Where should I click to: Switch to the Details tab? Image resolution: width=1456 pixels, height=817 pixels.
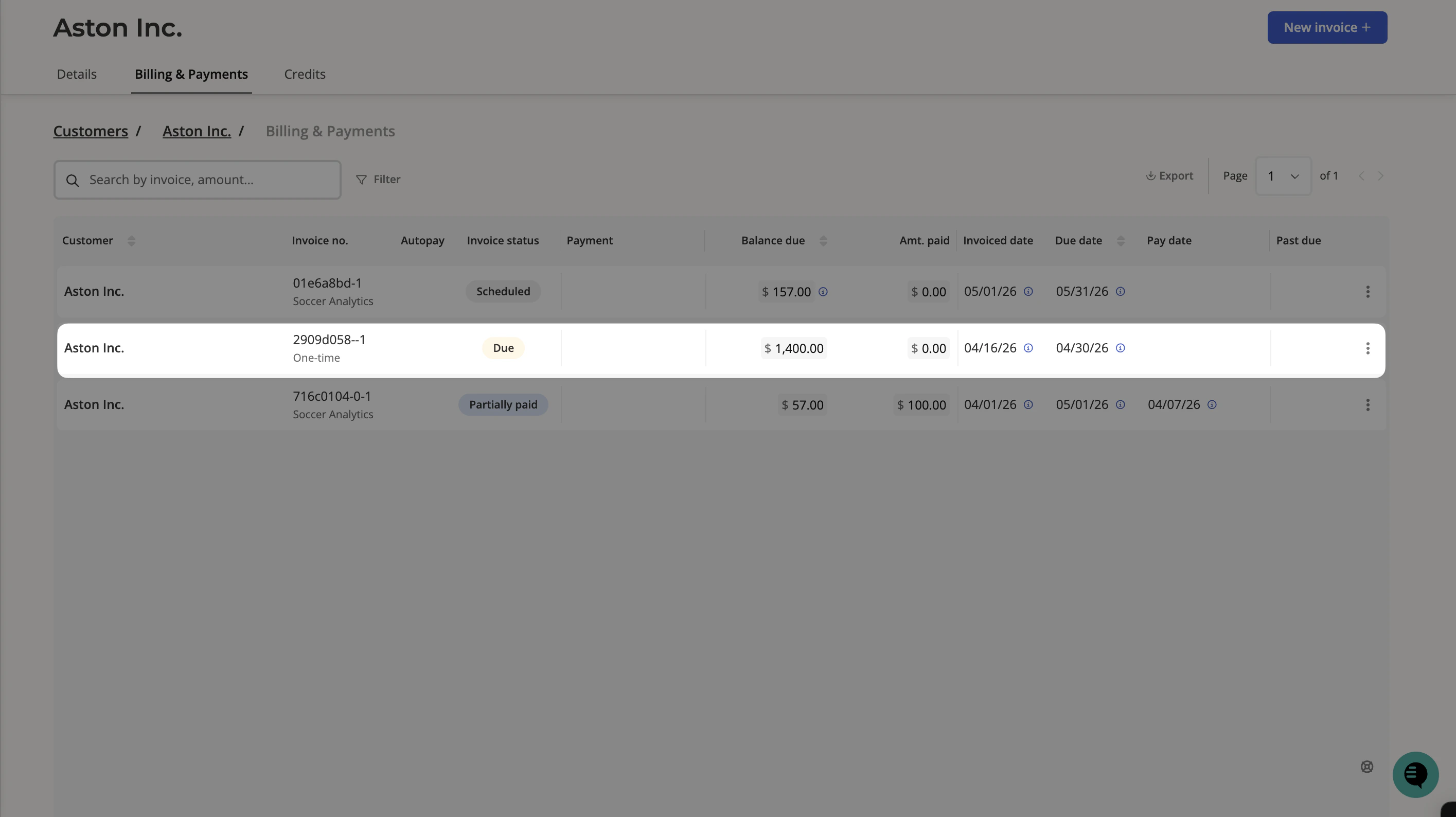pos(76,74)
